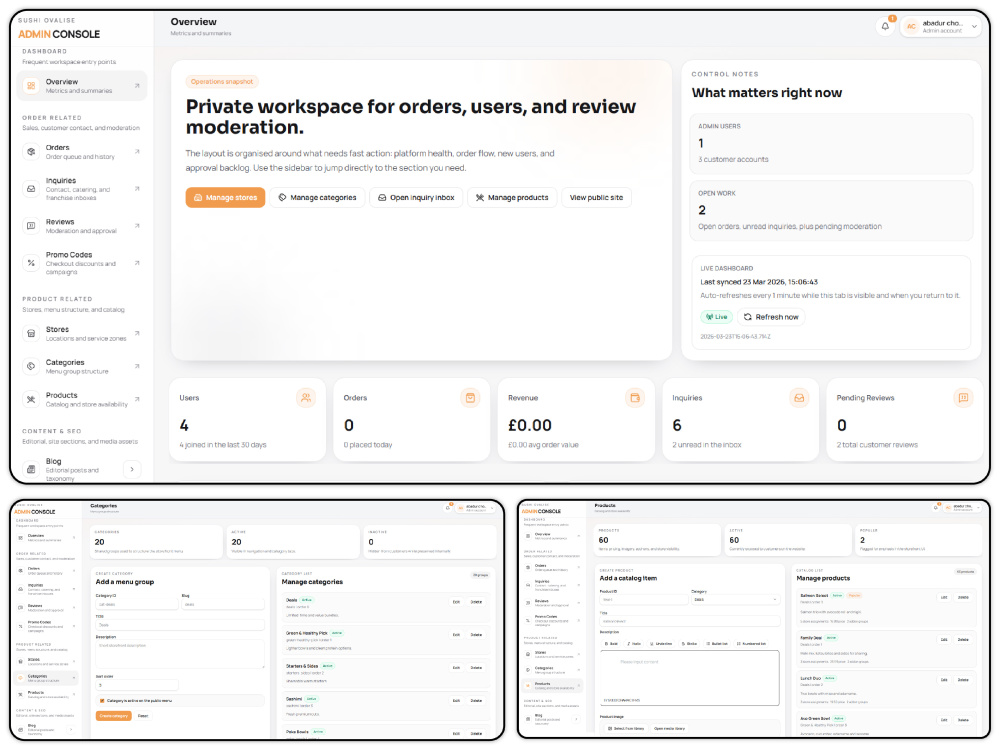Click Reset in the Categories window
This screenshot has height=750, width=1000.
click(x=143, y=716)
